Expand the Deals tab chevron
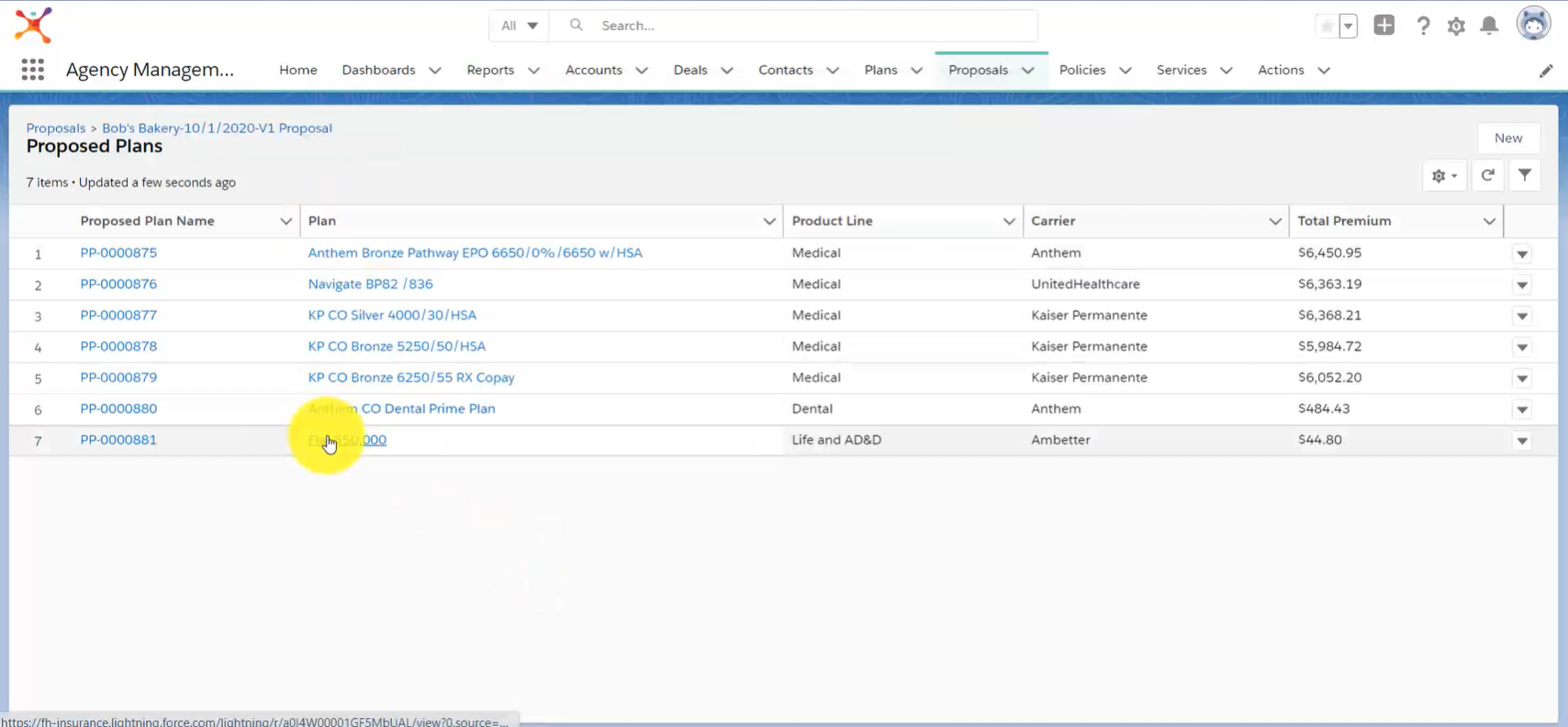1568x727 pixels. pyautogui.click(x=727, y=71)
